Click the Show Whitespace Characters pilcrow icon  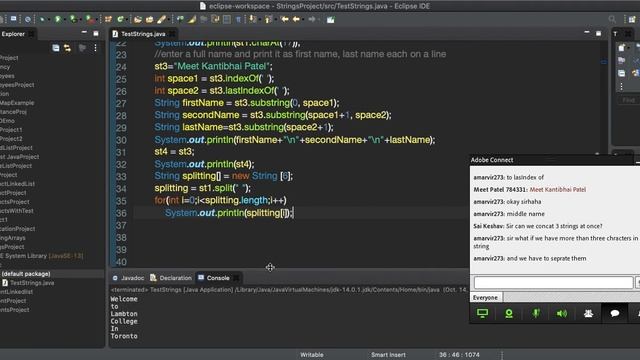[238, 19]
